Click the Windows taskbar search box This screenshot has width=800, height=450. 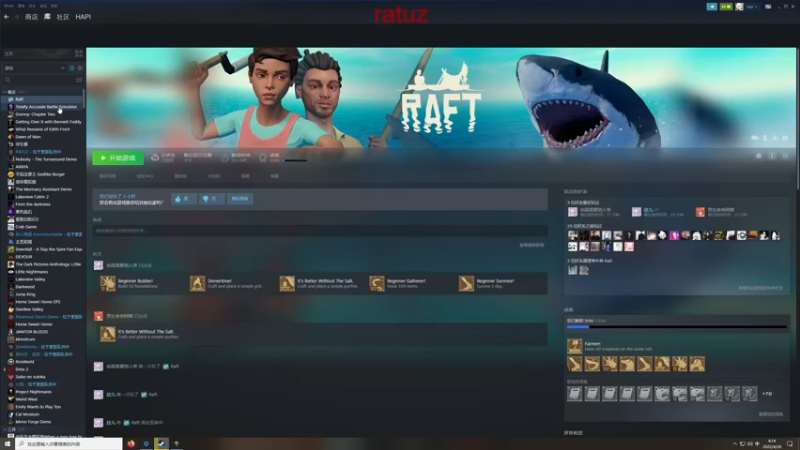coord(69,444)
